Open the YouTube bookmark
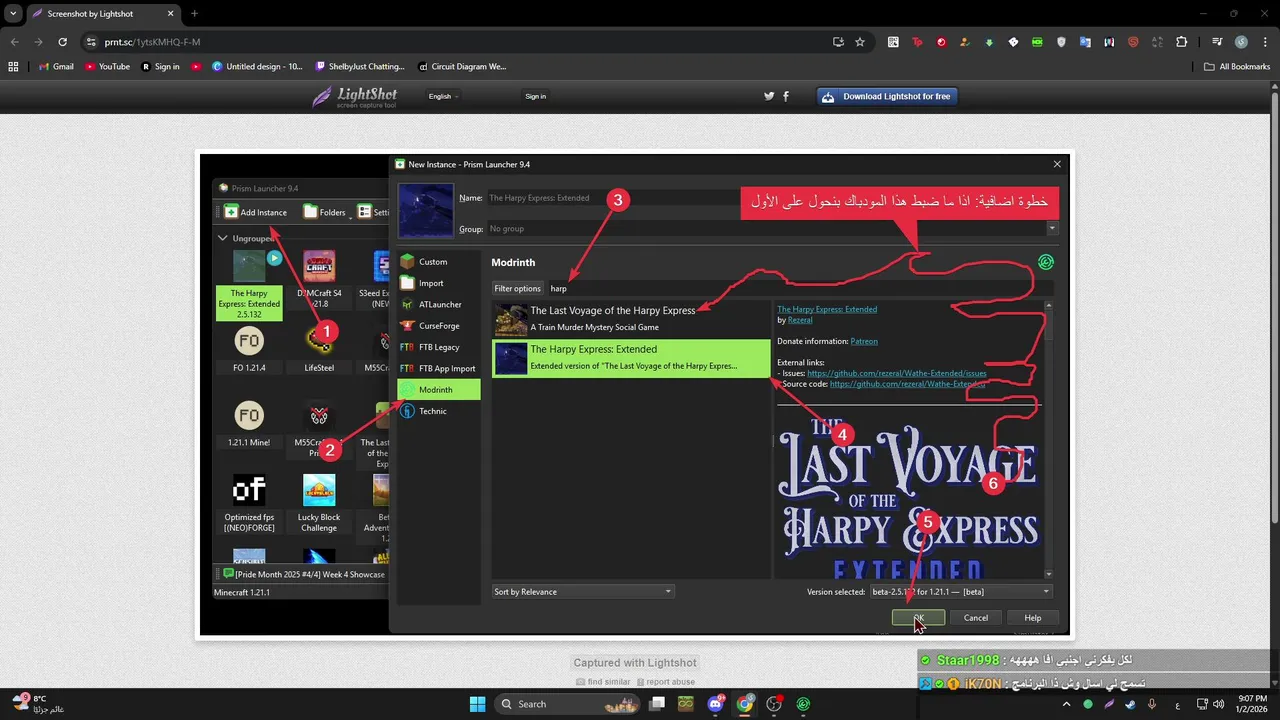Viewport: 1280px width, 720px height. (x=108, y=67)
